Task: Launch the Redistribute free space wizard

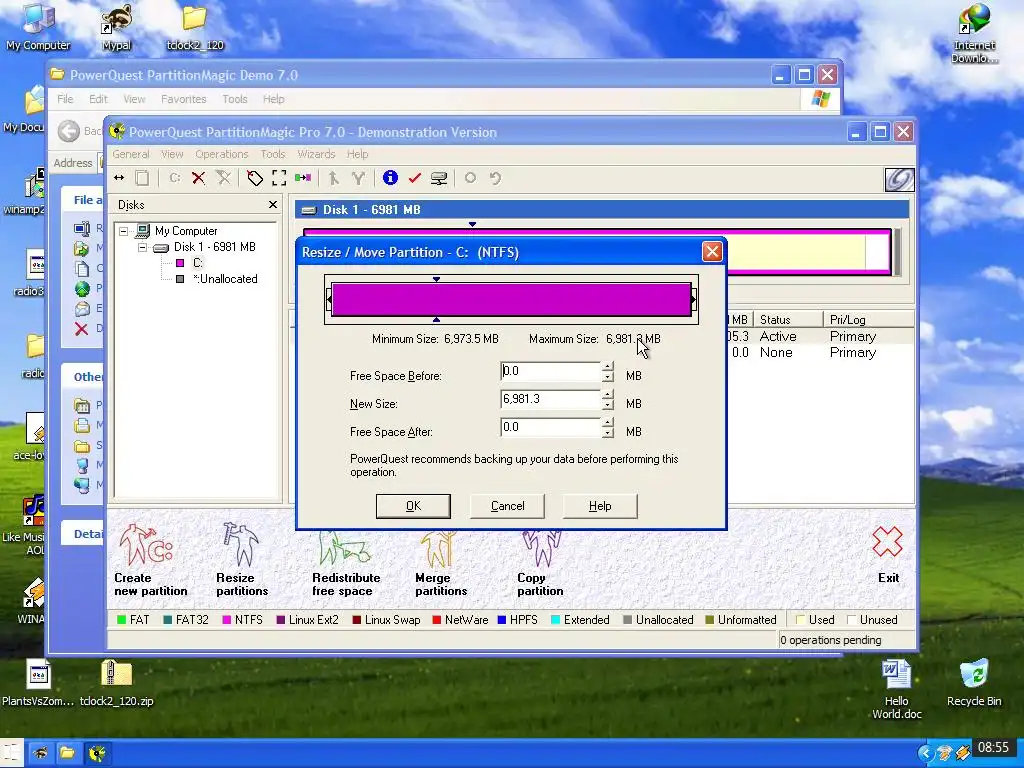Action: click(346, 563)
